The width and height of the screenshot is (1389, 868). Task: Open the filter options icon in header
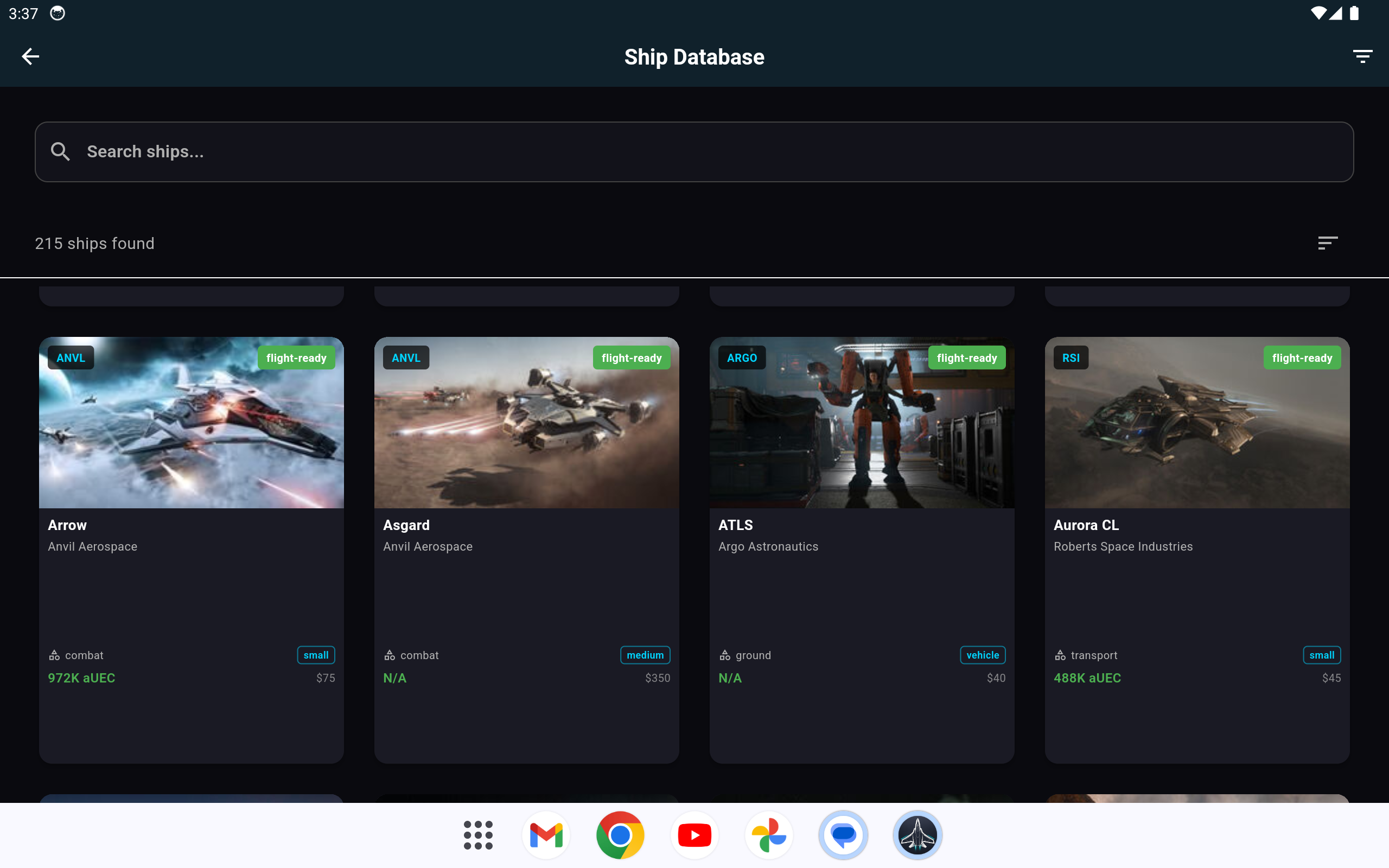pos(1362,56)
